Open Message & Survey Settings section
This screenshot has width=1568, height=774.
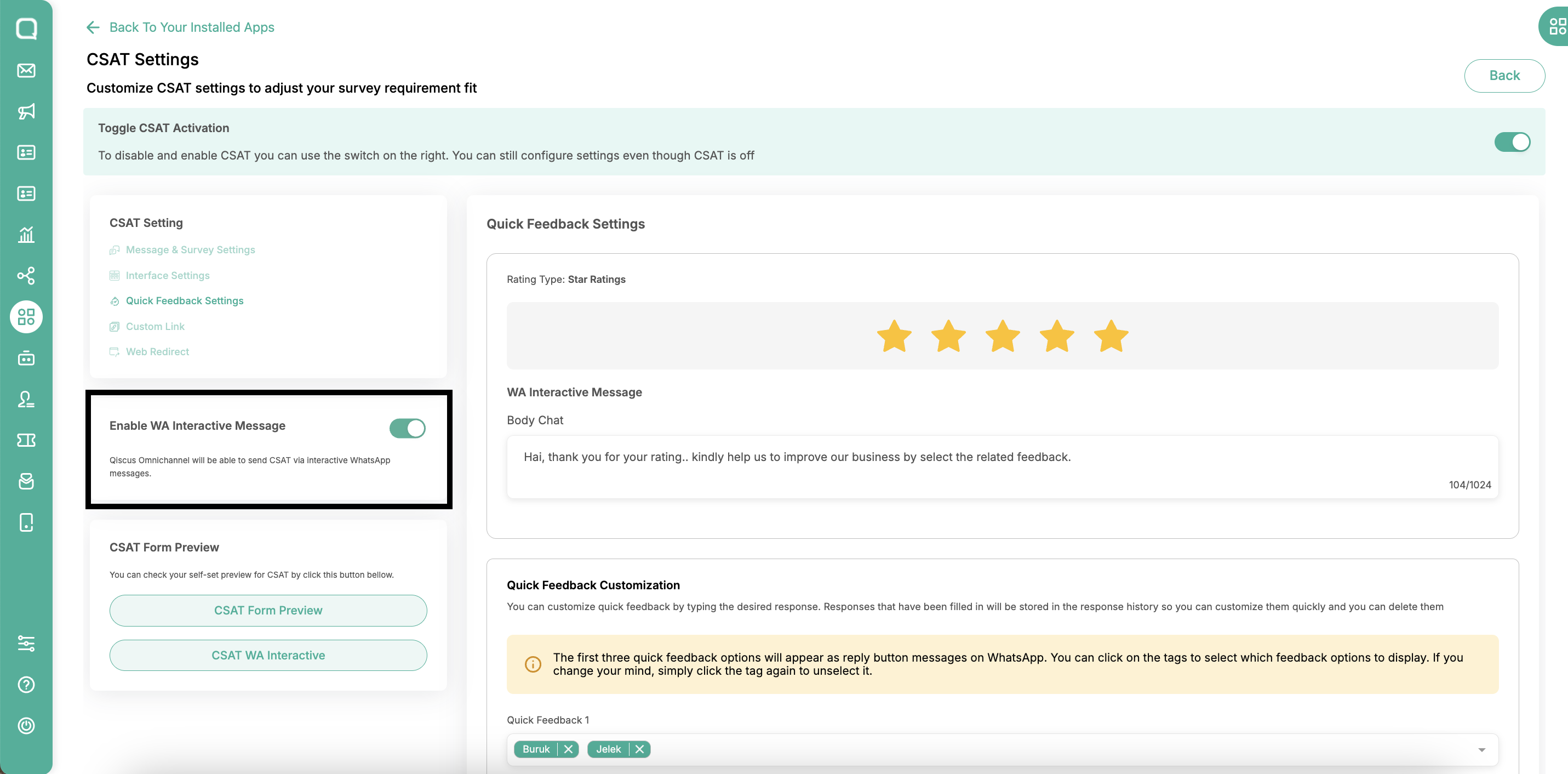(x=182, y=249)
